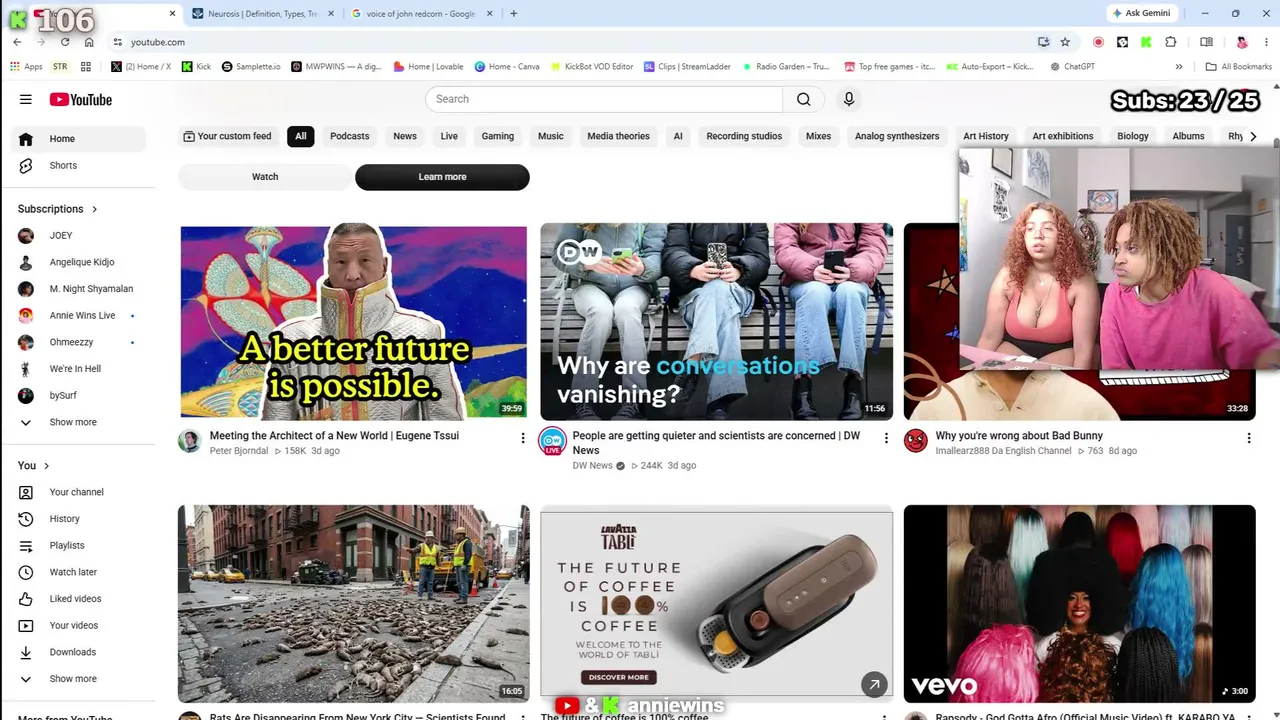This screenshot has width=1280, height=720.
Task: Select the Recording studios chip
Action: [x=744, y=136]
